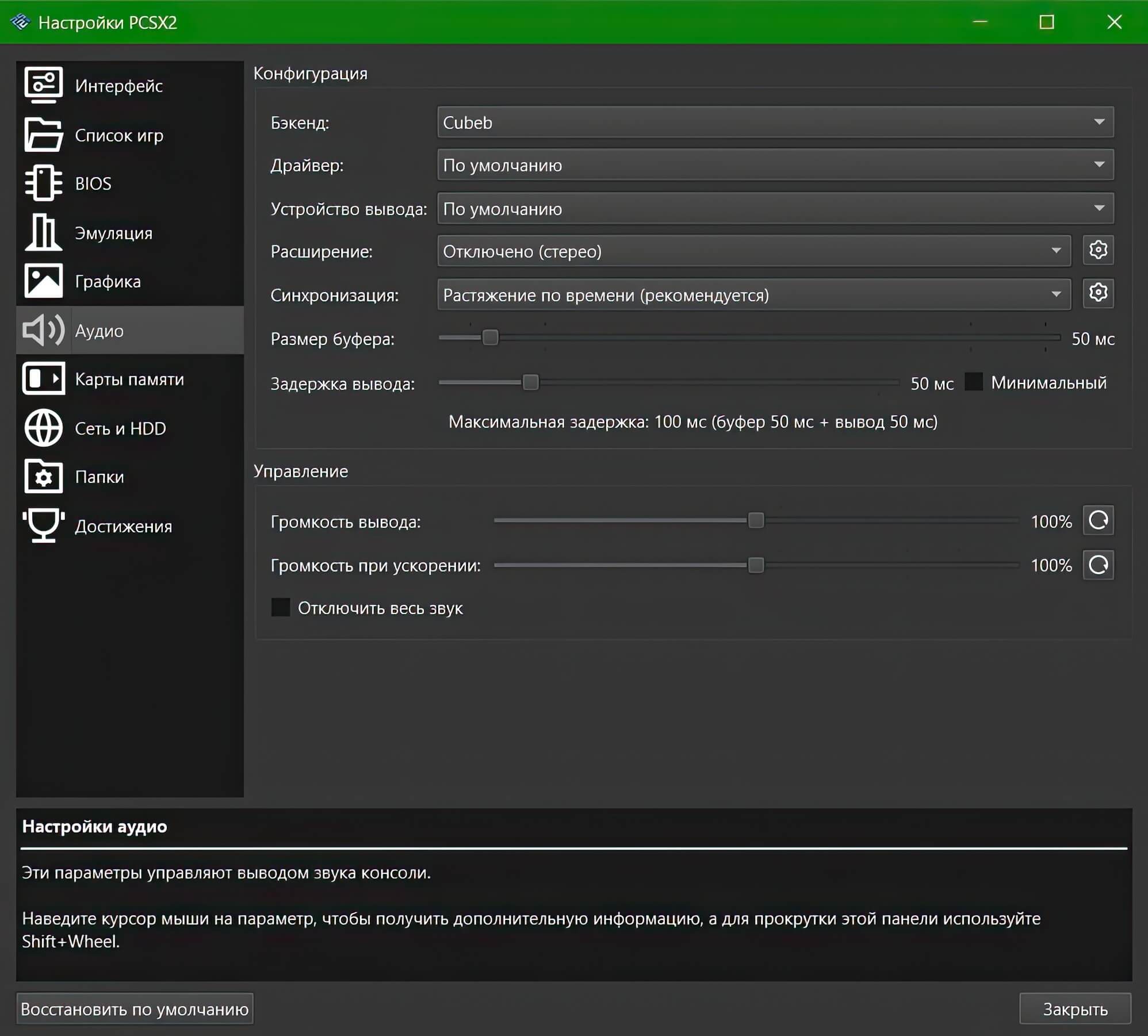The height and width of the screenshot is (1036, 1148).
Task: Click the Графика picture icon
Action: click(x=43, y=281)
